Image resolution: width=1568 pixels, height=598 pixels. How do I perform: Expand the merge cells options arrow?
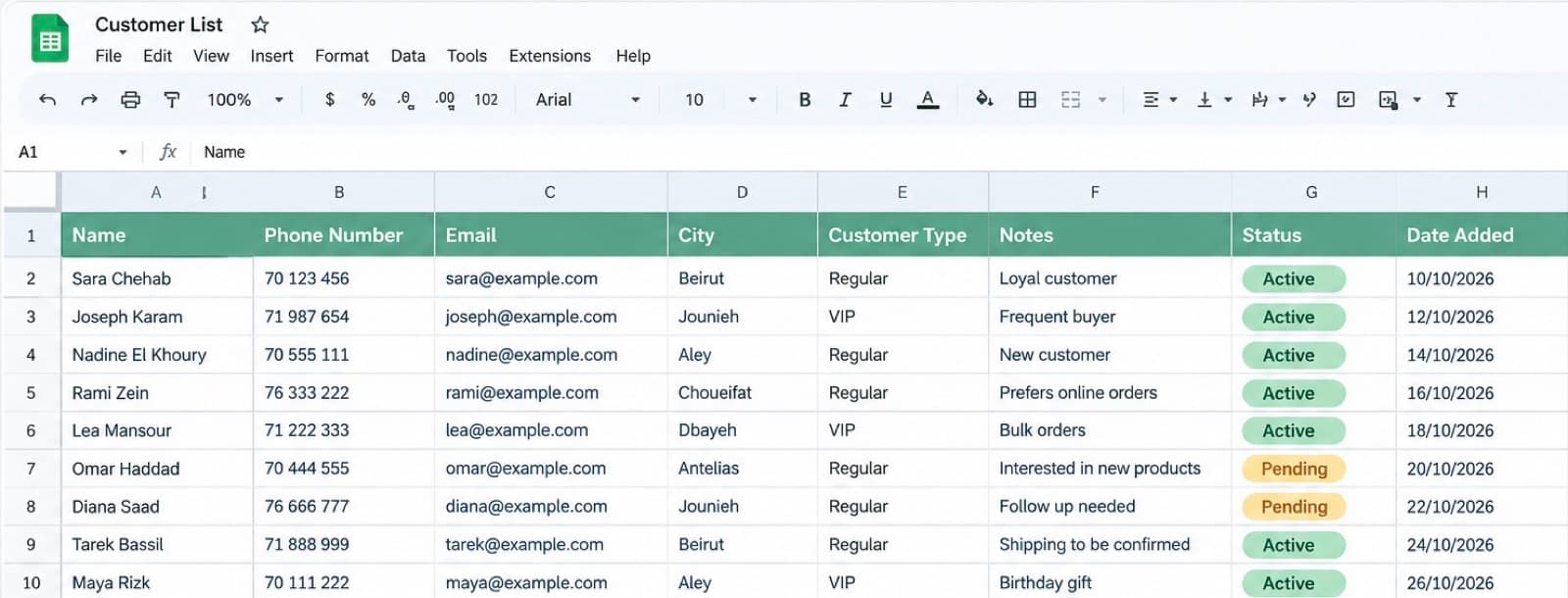click(x=1102, y=99)
